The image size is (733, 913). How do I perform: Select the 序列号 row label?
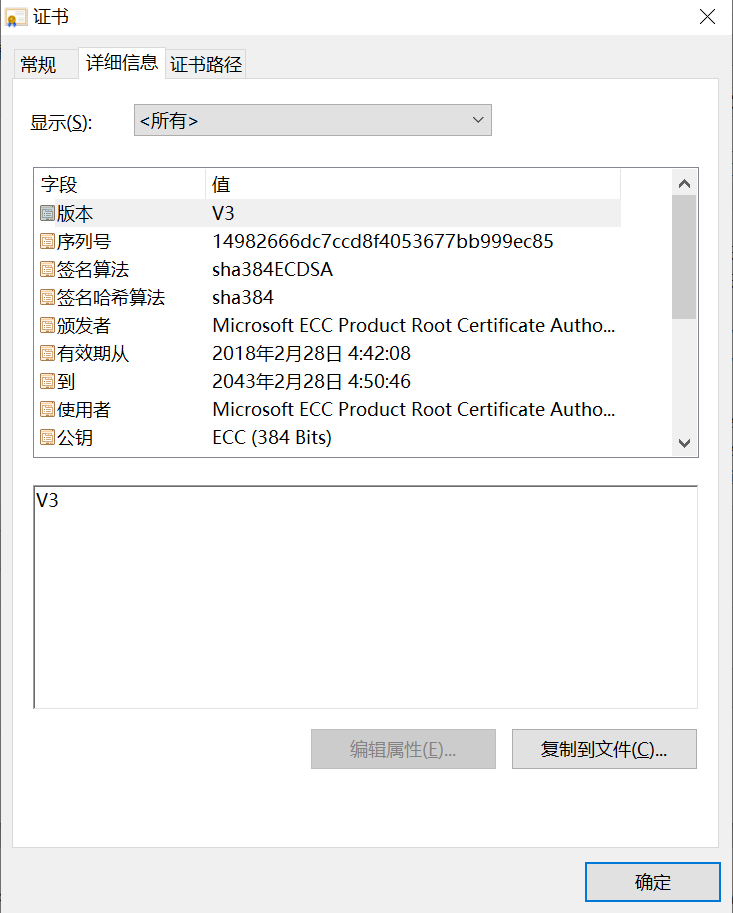coord(84,242)
